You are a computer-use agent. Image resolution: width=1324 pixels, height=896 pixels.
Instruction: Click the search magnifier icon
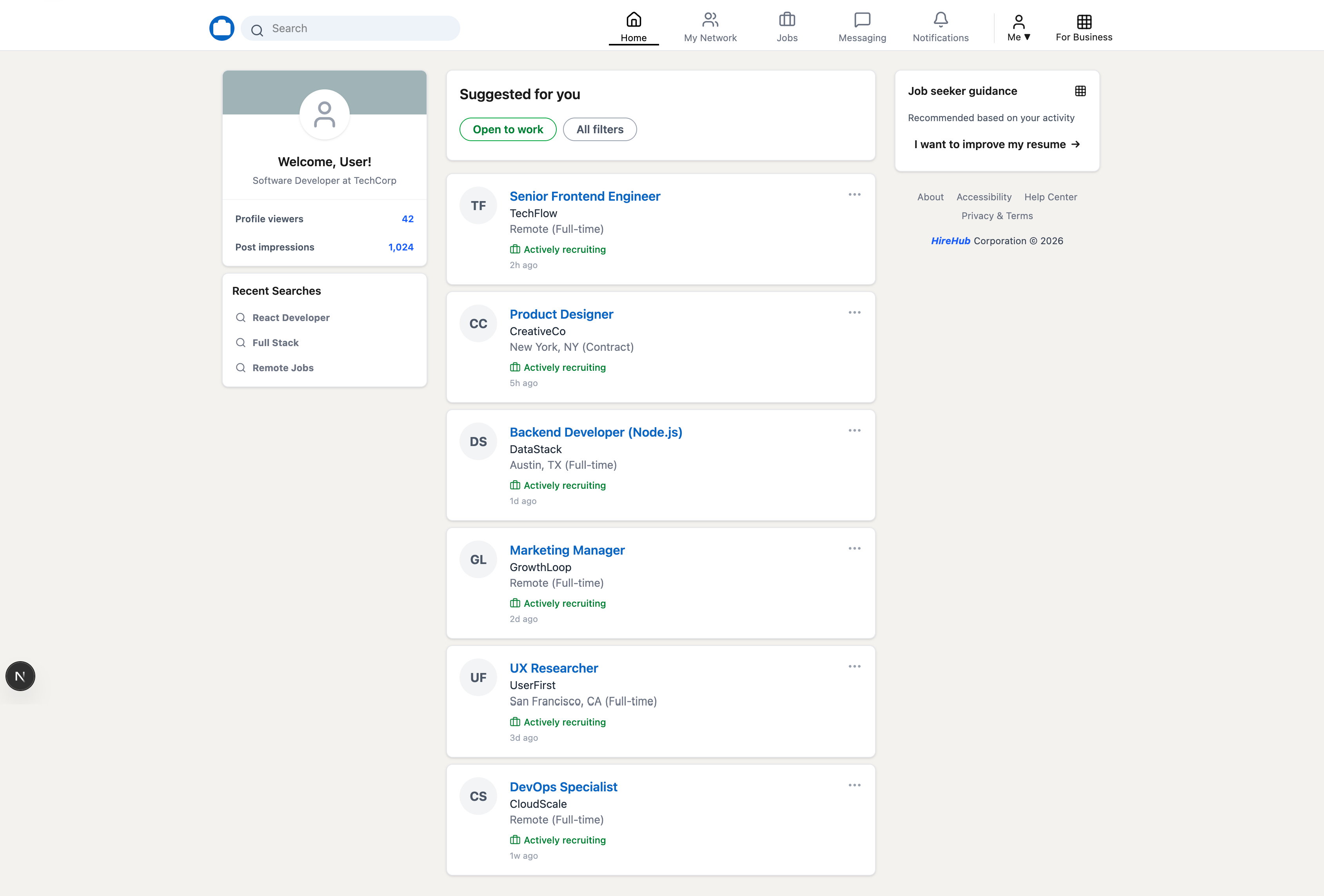click(x=257, y=30)
